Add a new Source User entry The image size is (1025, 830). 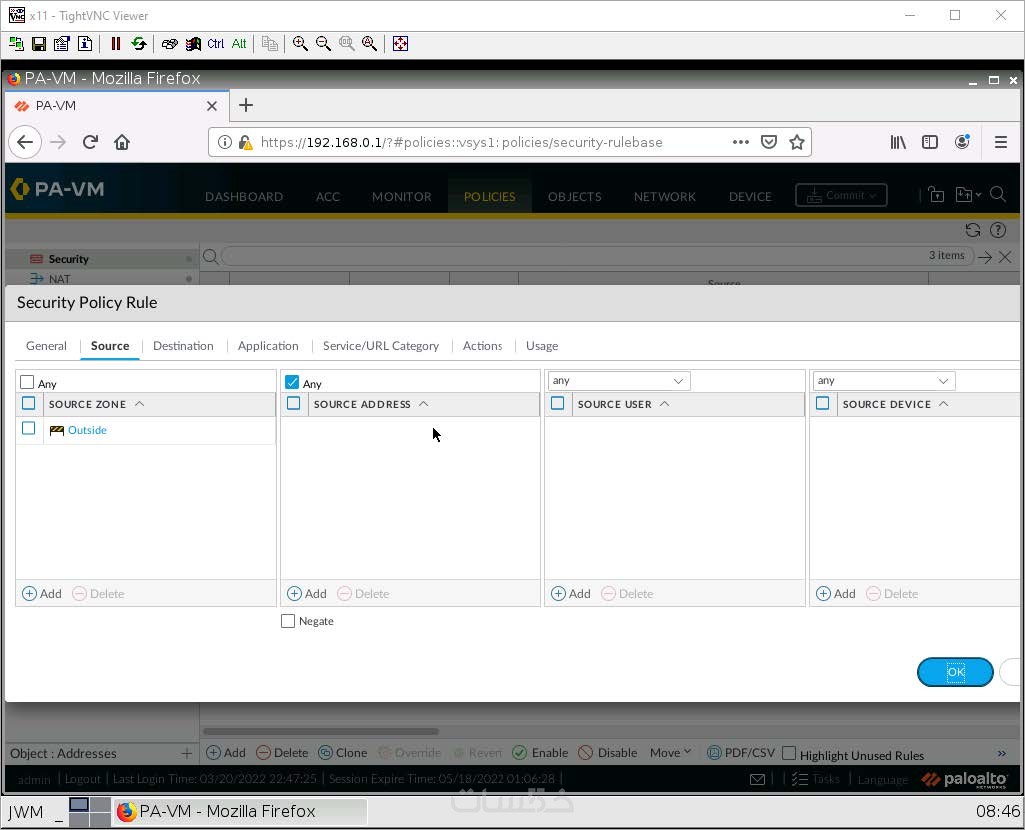tap(571, 593)
